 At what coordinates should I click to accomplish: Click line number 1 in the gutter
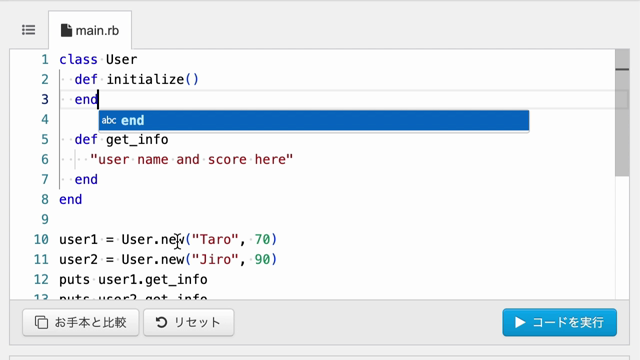pos(45,60)
